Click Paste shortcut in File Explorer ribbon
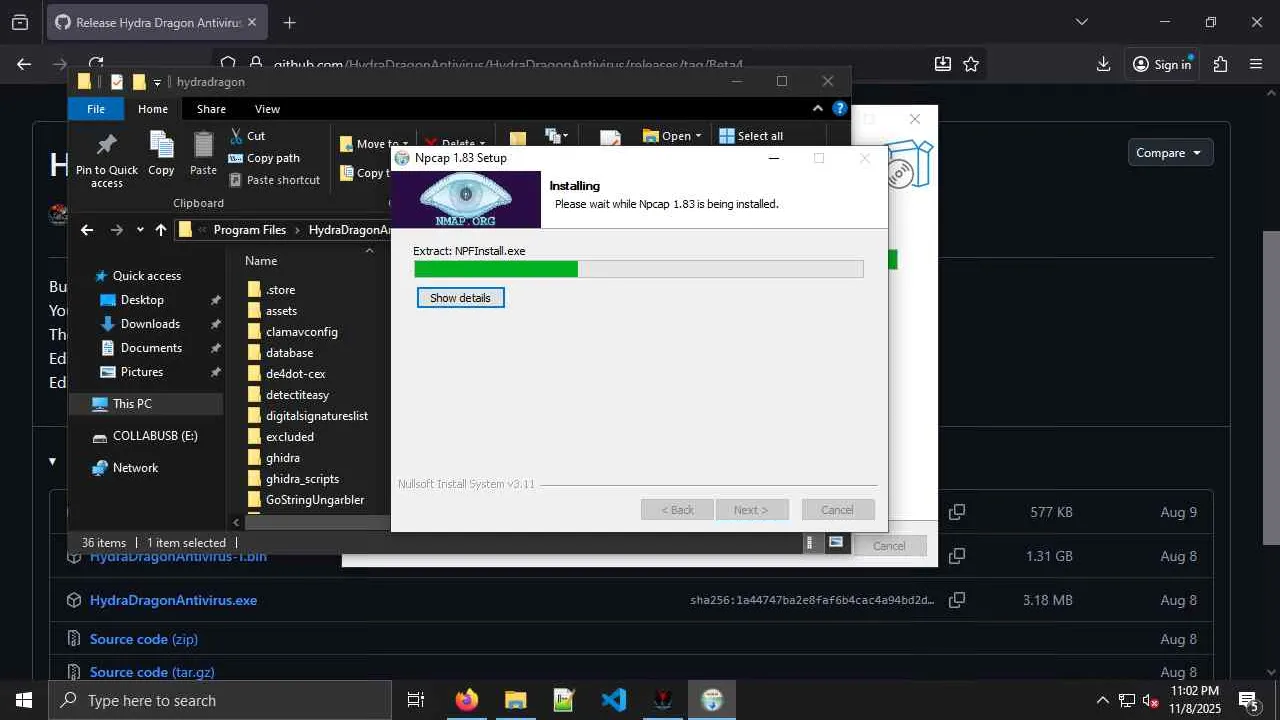The width and height of the screenshot is (1280, 720). (x=274, y=180)
